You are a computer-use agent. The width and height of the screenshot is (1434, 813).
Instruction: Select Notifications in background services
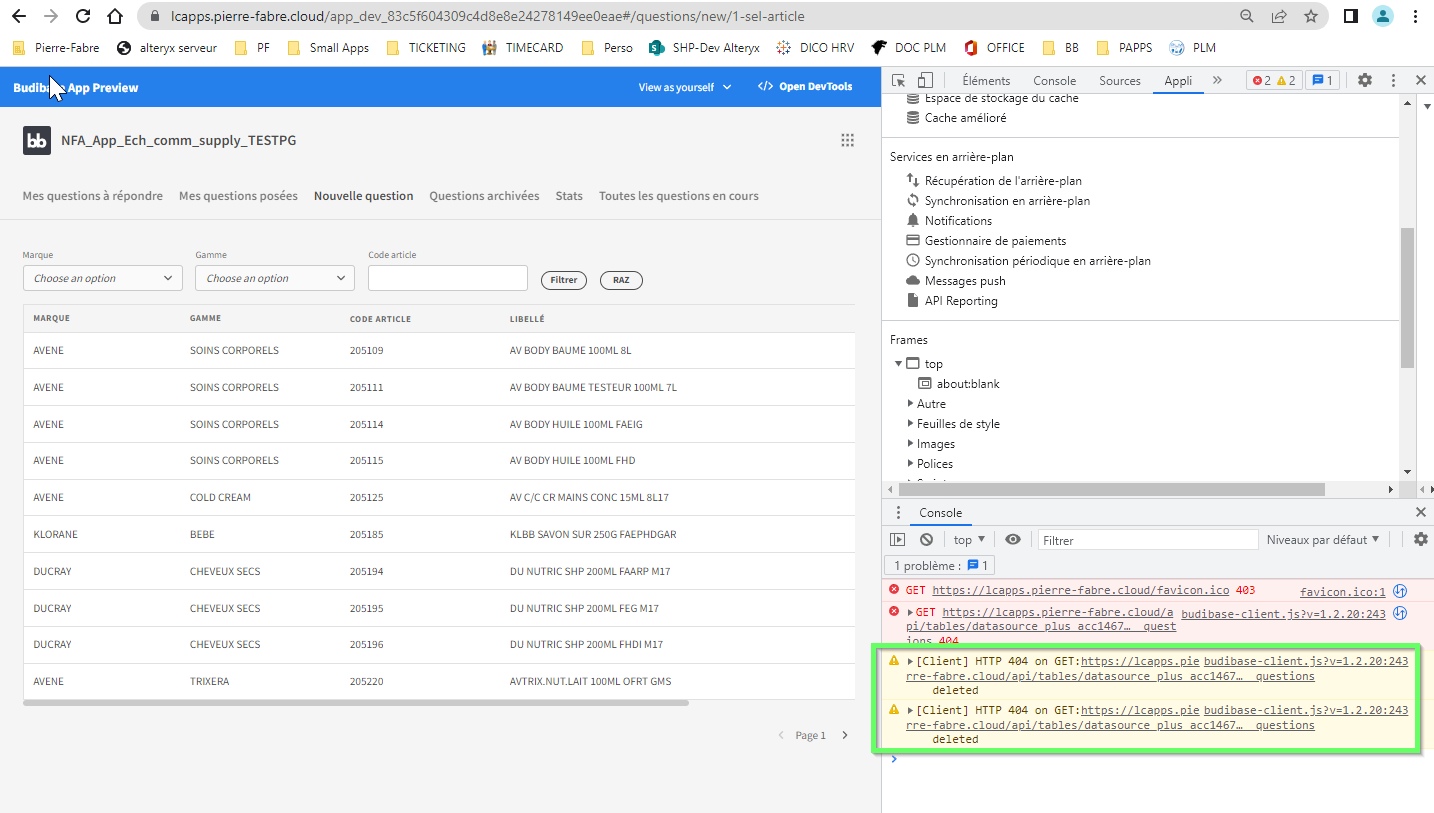point(958,221)
